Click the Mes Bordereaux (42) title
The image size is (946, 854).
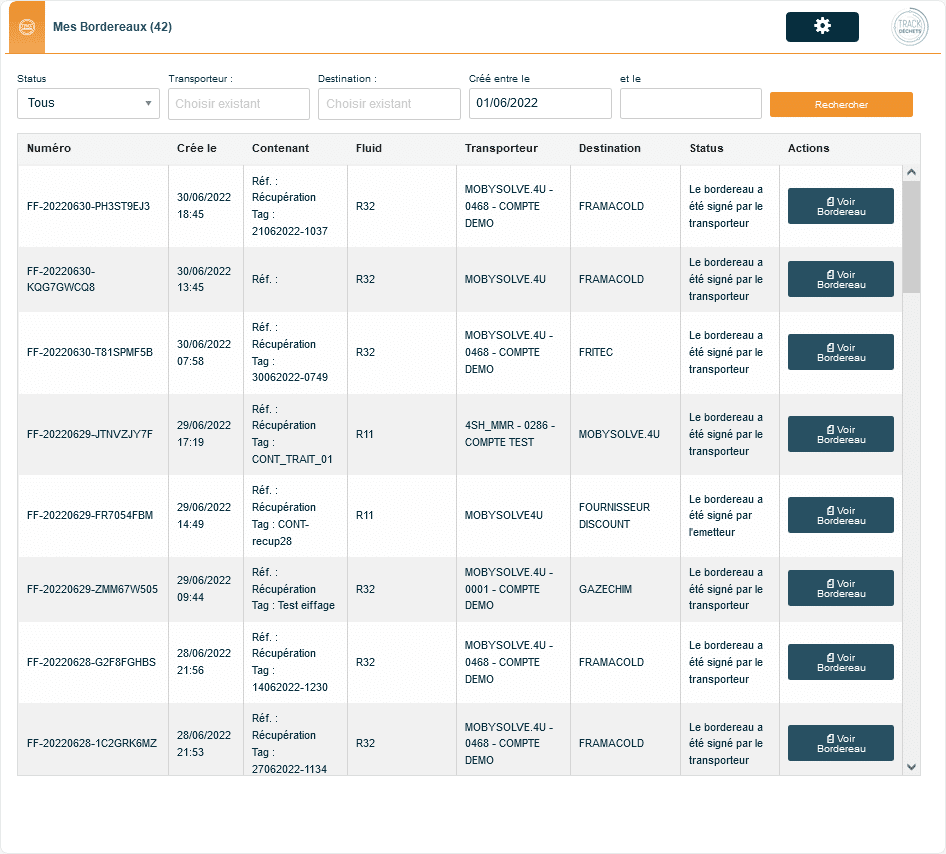[112, 27]
